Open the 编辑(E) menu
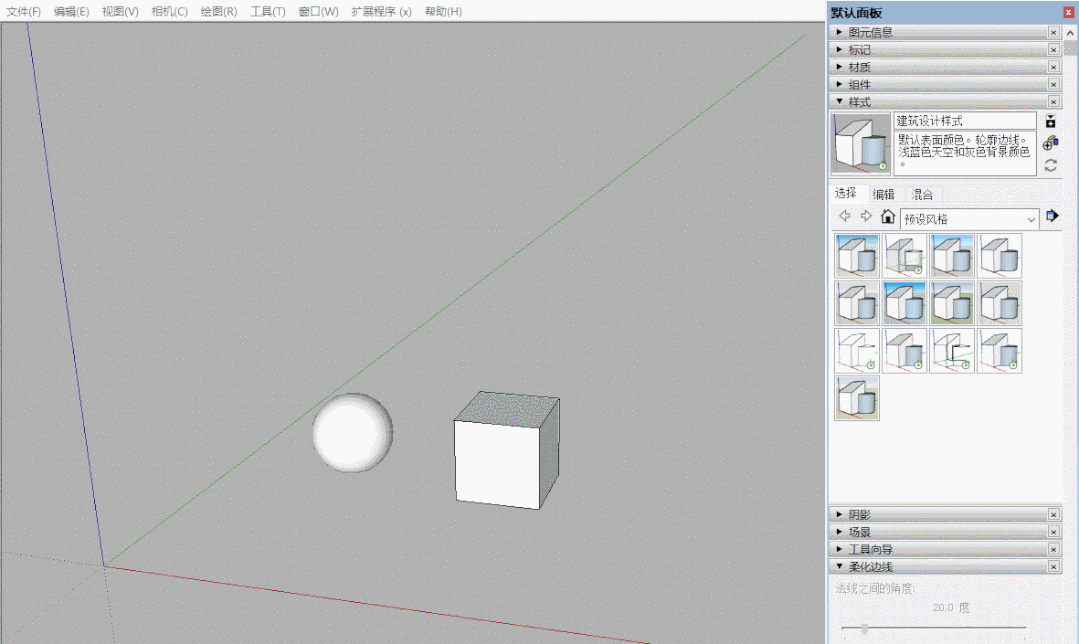Screen dimensions: 1079x644 pyautogui.click(x=72, y=12)
